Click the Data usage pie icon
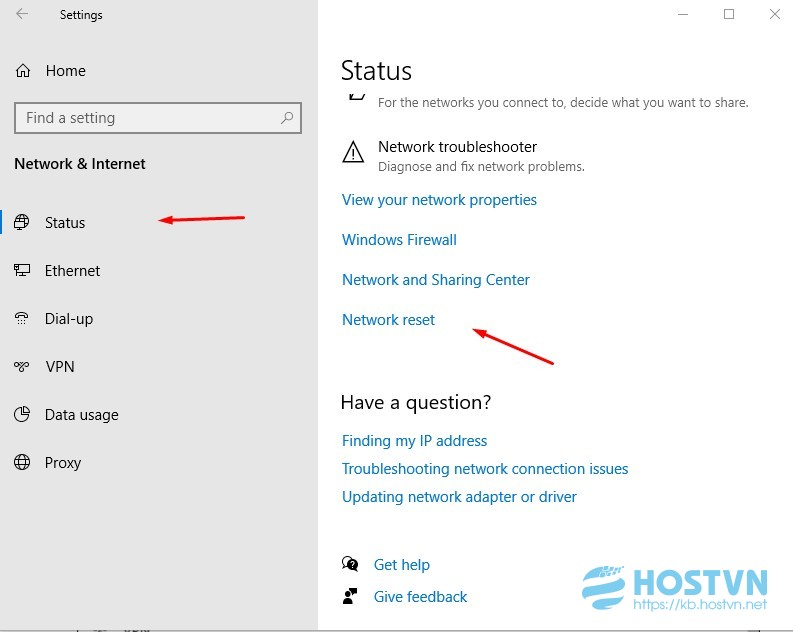This screenshot has height=632, width=793. point(22,414)
